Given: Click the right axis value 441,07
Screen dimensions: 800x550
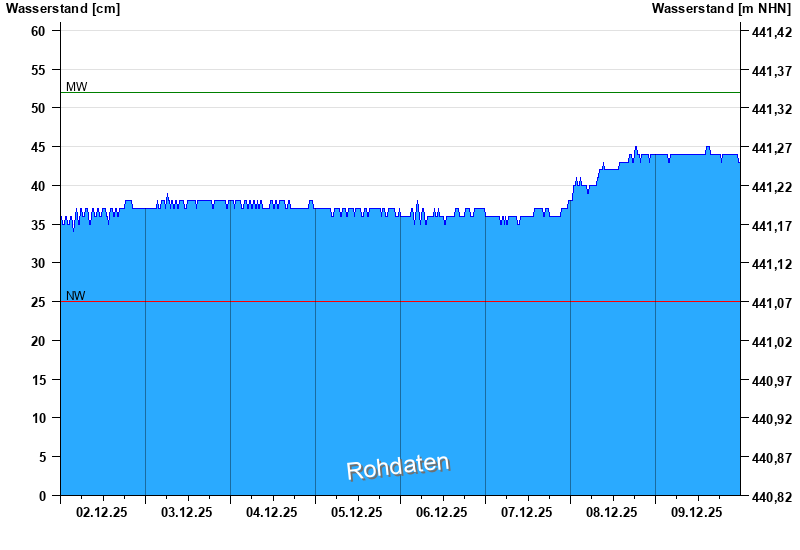Looking at the screenshot, I should [x=772, y=304].
